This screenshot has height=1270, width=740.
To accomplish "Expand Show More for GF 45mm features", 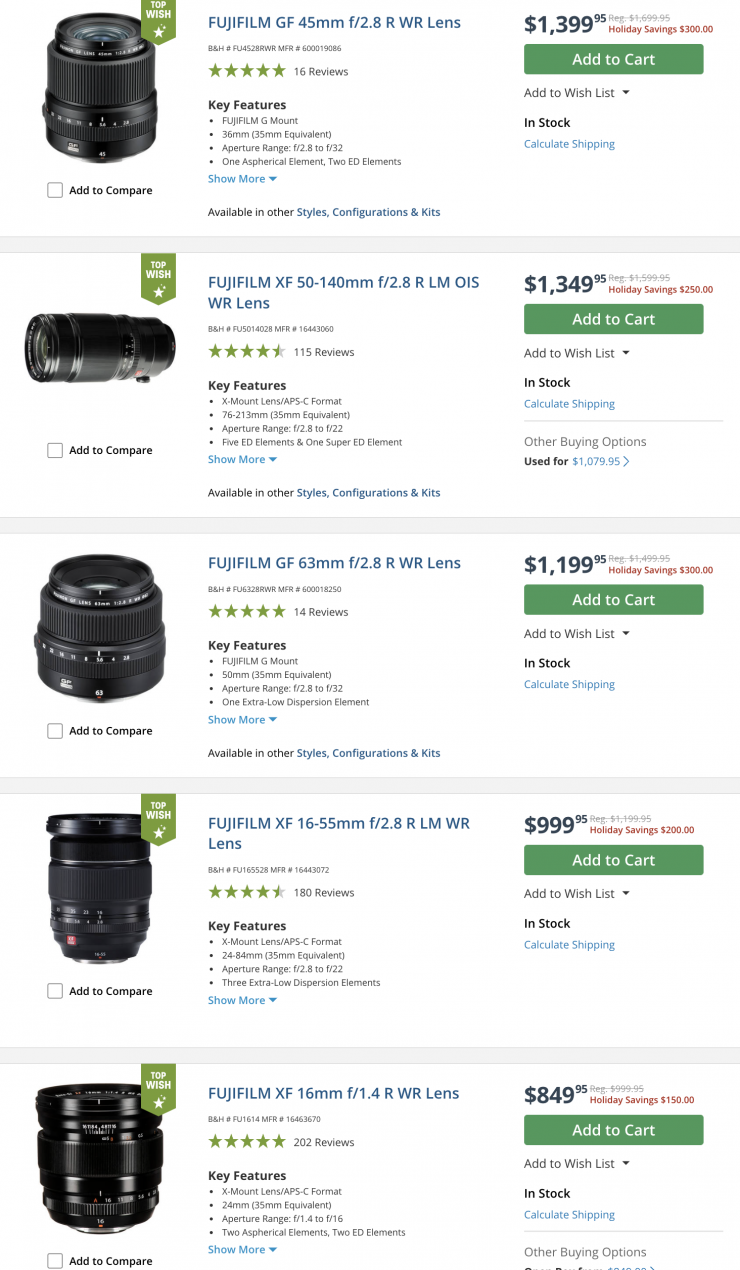I will (x=242, y=179).
